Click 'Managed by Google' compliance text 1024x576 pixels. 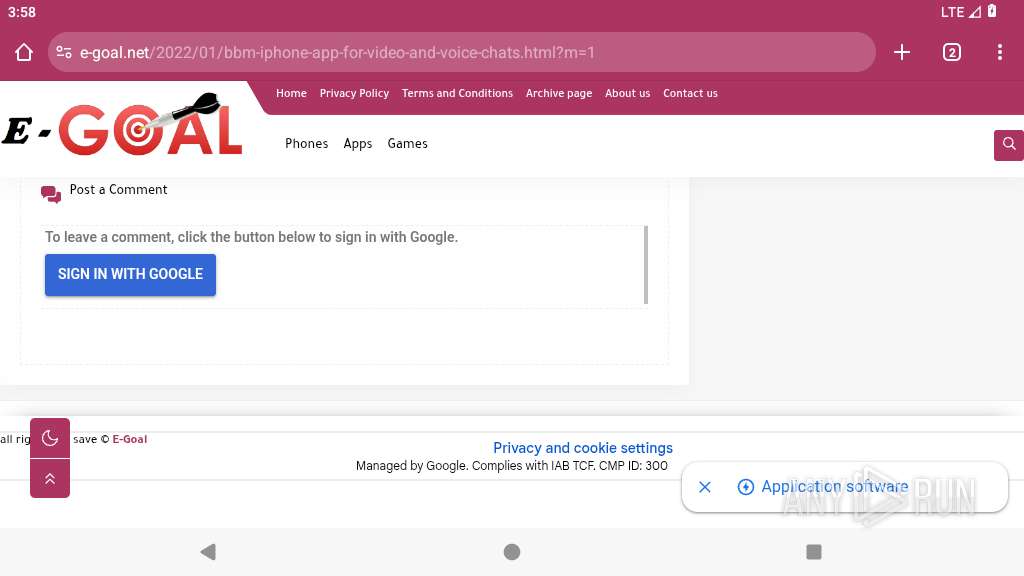tap(511, 466)
